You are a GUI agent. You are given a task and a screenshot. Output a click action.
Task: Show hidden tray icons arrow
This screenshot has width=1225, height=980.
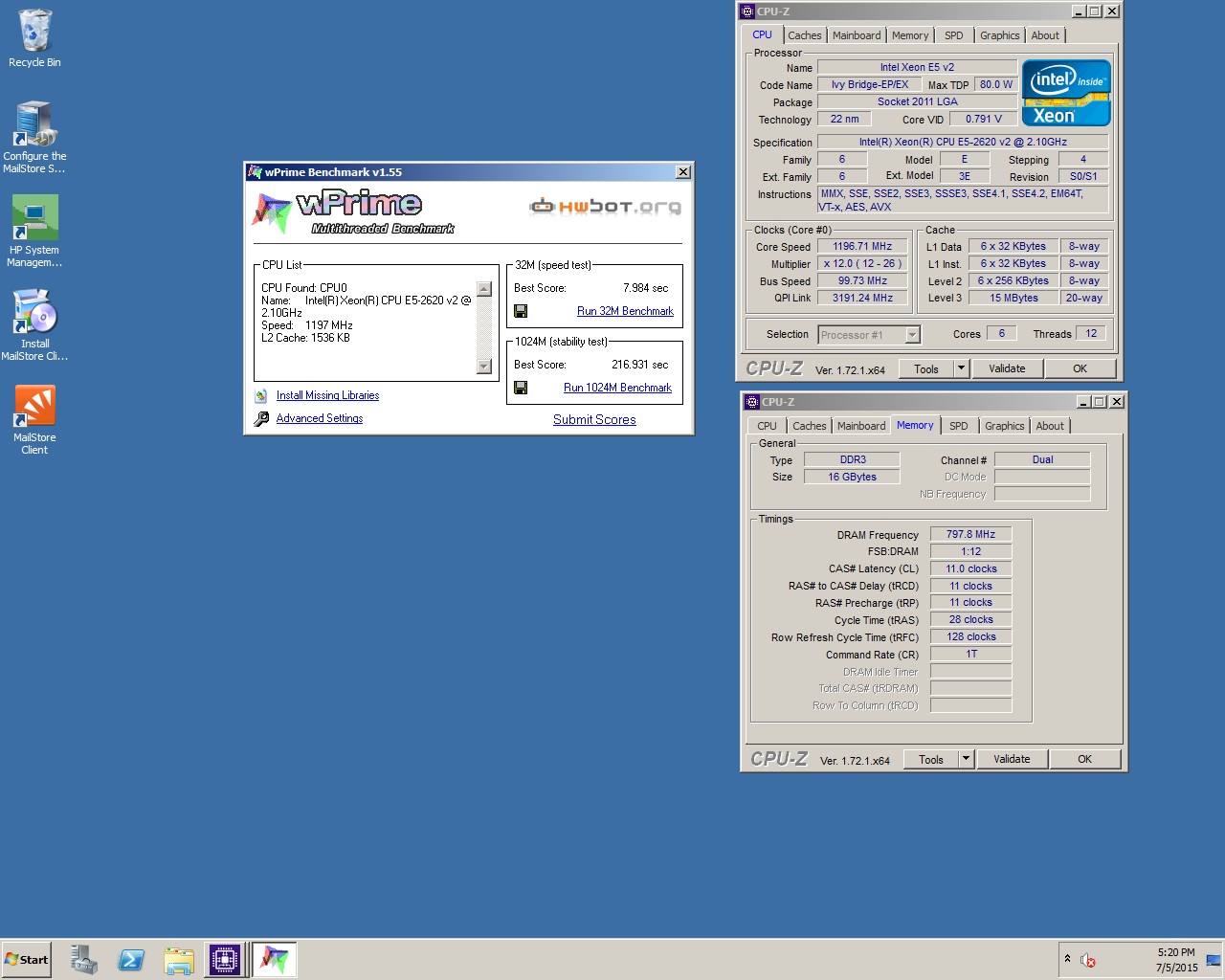(x=1067, y=958)
